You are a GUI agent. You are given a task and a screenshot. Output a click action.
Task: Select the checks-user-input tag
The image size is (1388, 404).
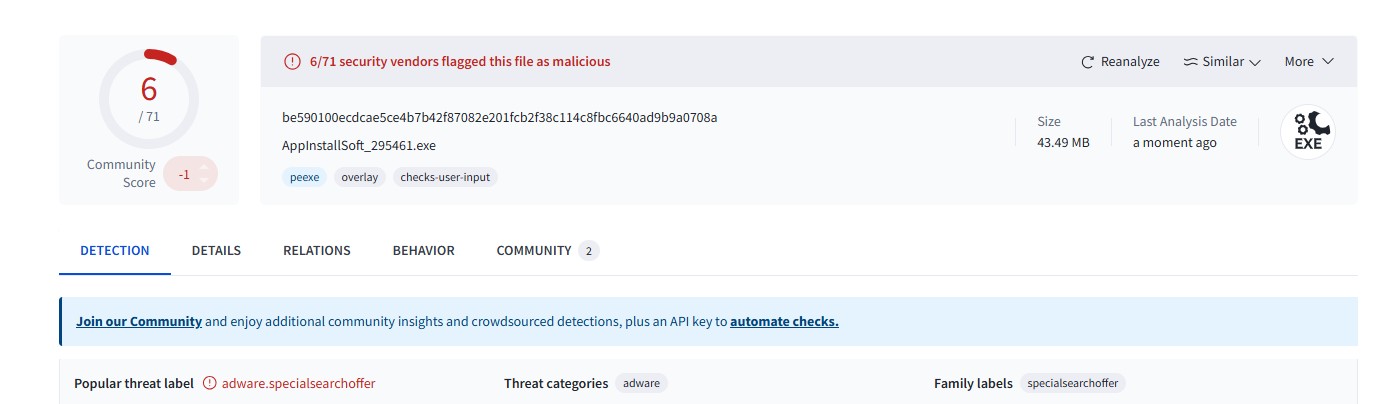[444, 177]
